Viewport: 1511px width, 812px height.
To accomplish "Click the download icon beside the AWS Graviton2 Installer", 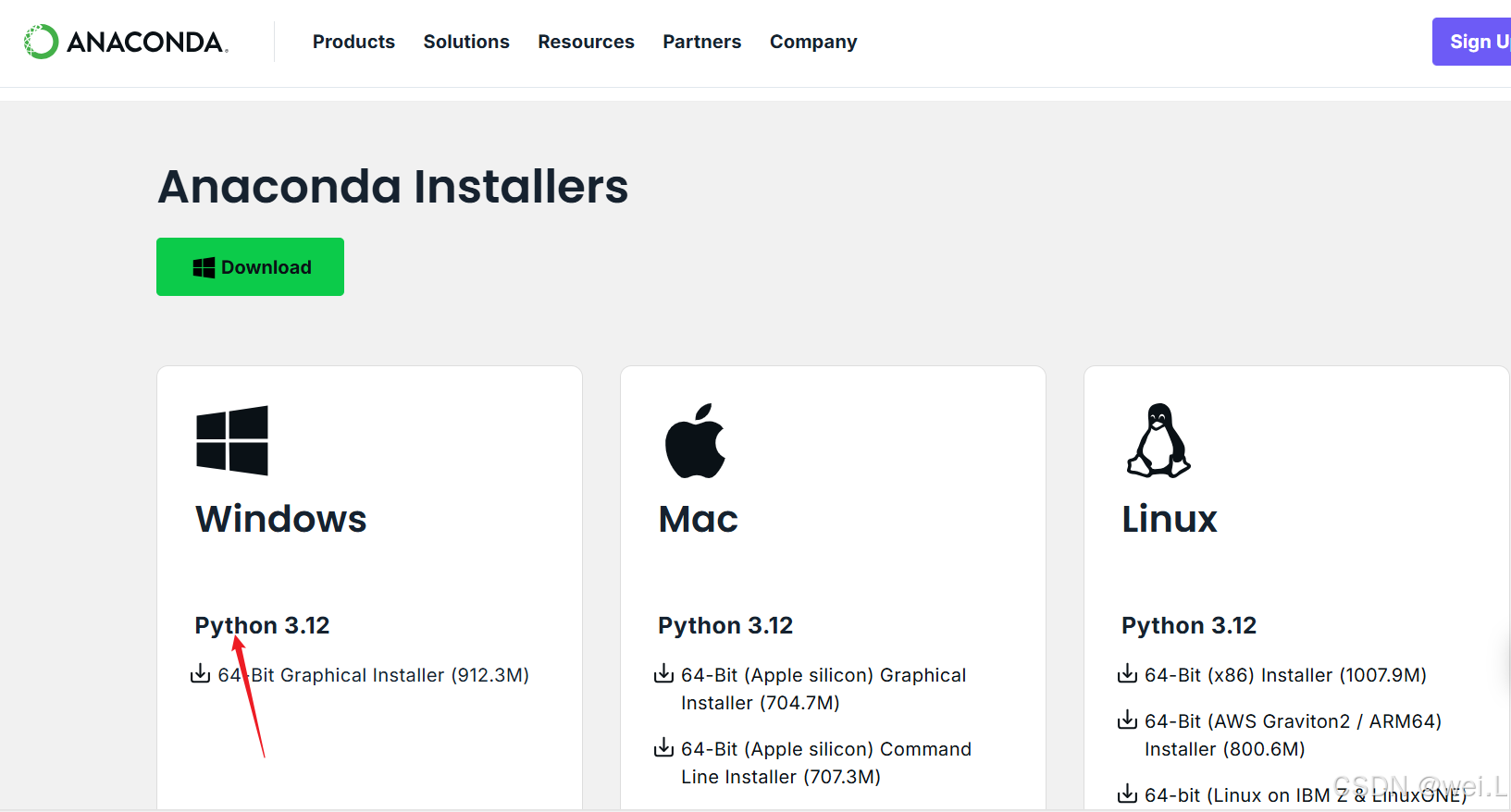I will coord(1127,720).
